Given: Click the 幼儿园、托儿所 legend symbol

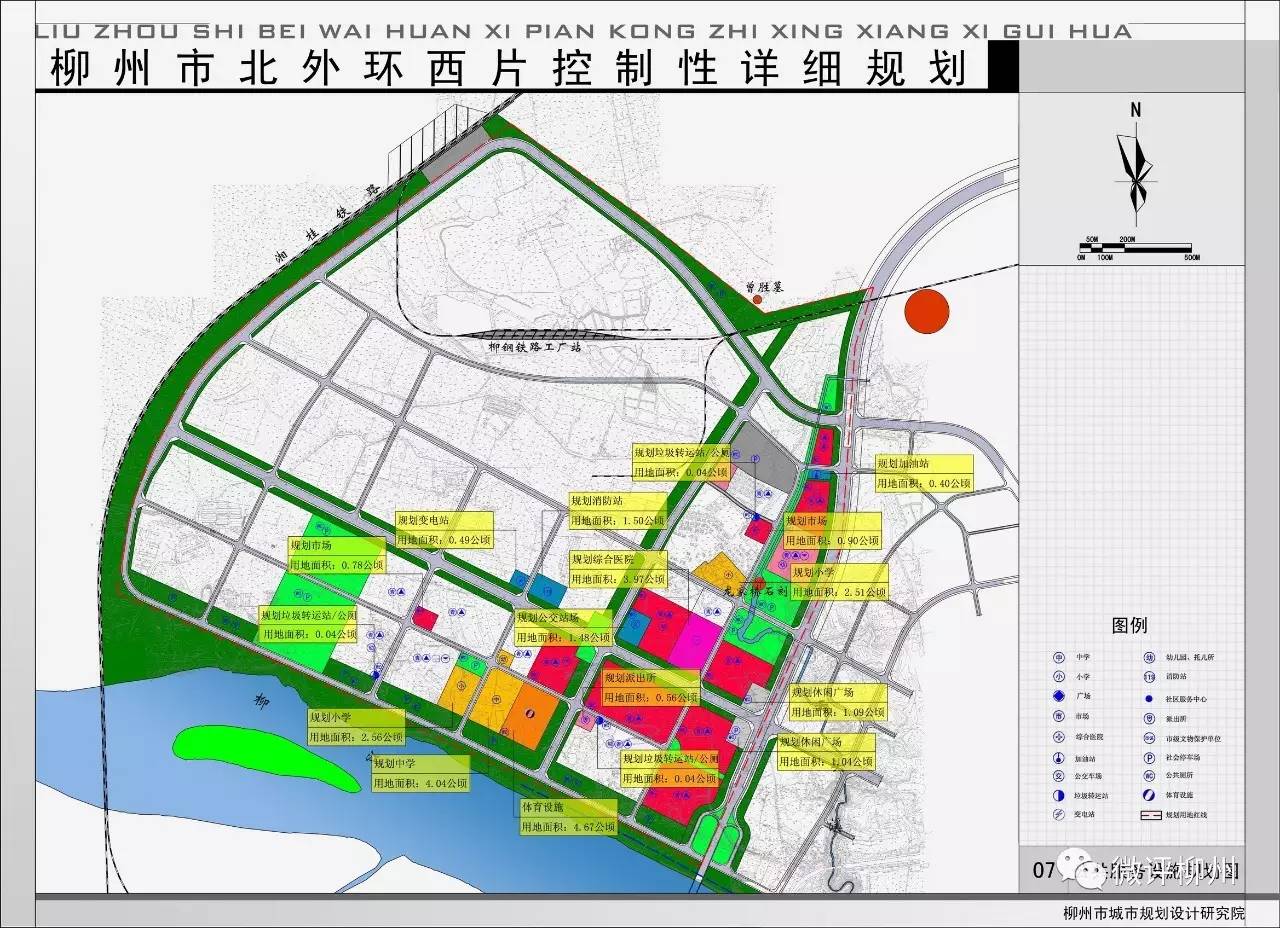Looking at the screenshot, I should tap(1150, 658).
